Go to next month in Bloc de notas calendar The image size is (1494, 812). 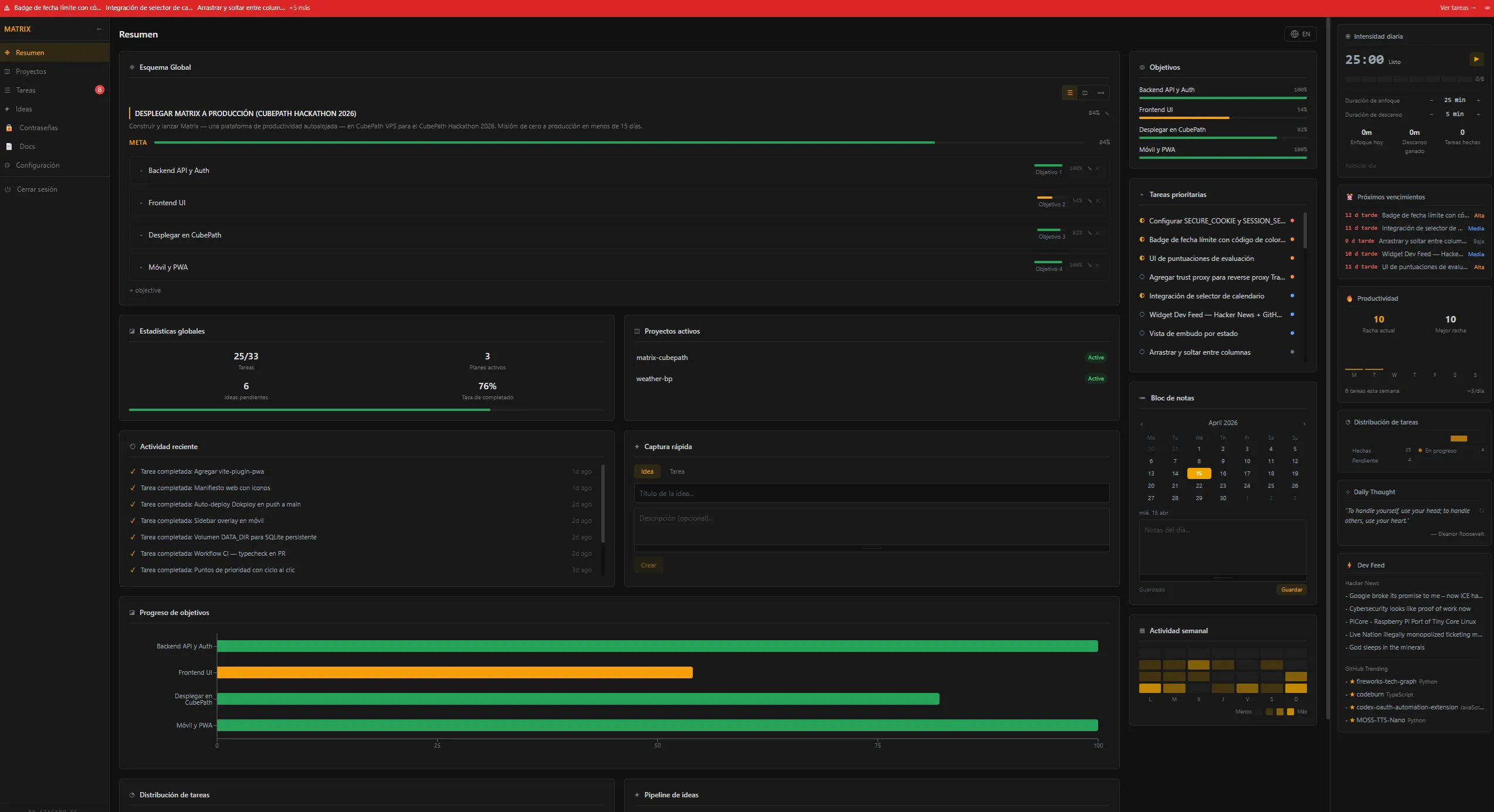click(1304, 423)
